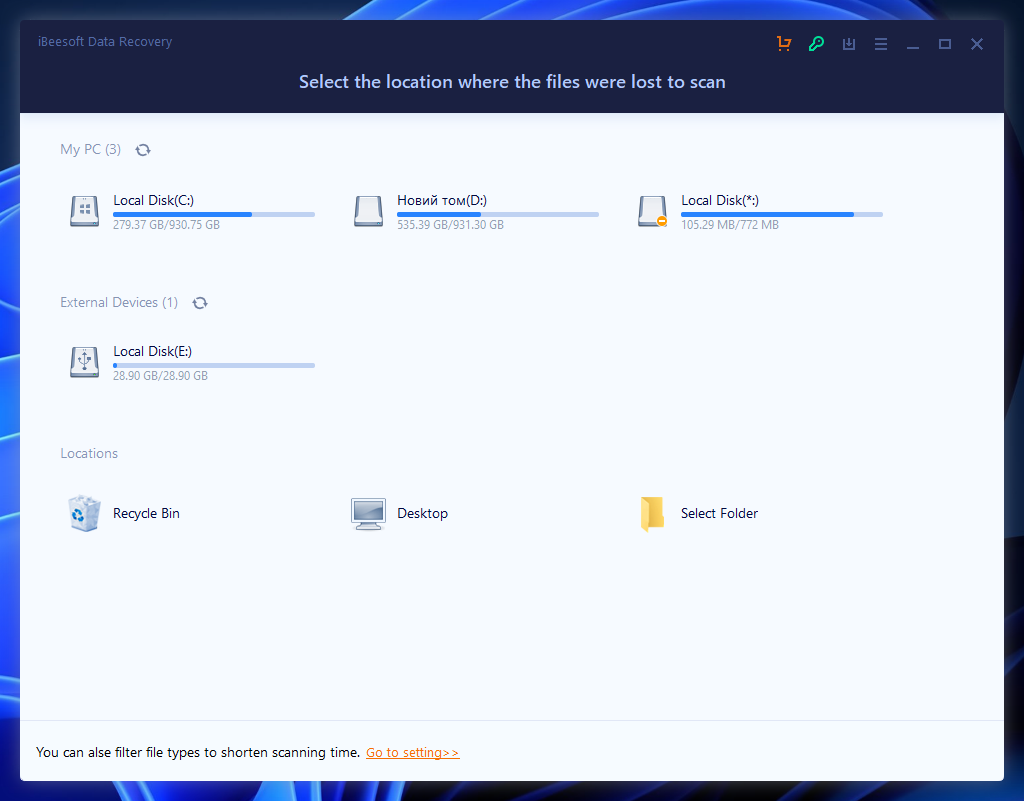Click the Local Disk(E:) USB drive icon
The height and width of the screenshot is (801, 1024).
coord(84,362)
